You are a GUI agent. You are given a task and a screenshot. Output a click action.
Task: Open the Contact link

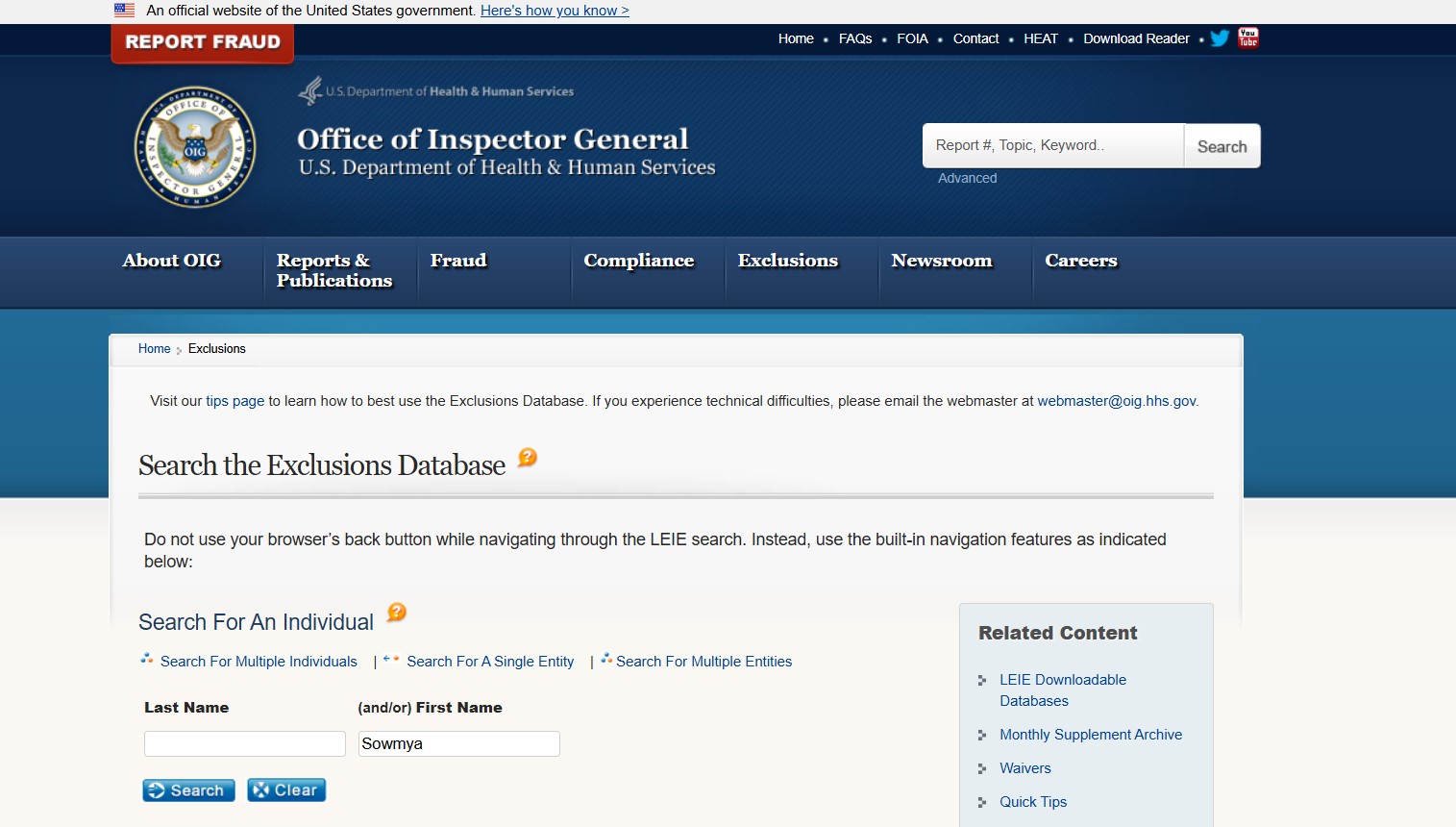pyautogui.click(x=975, y=38)
